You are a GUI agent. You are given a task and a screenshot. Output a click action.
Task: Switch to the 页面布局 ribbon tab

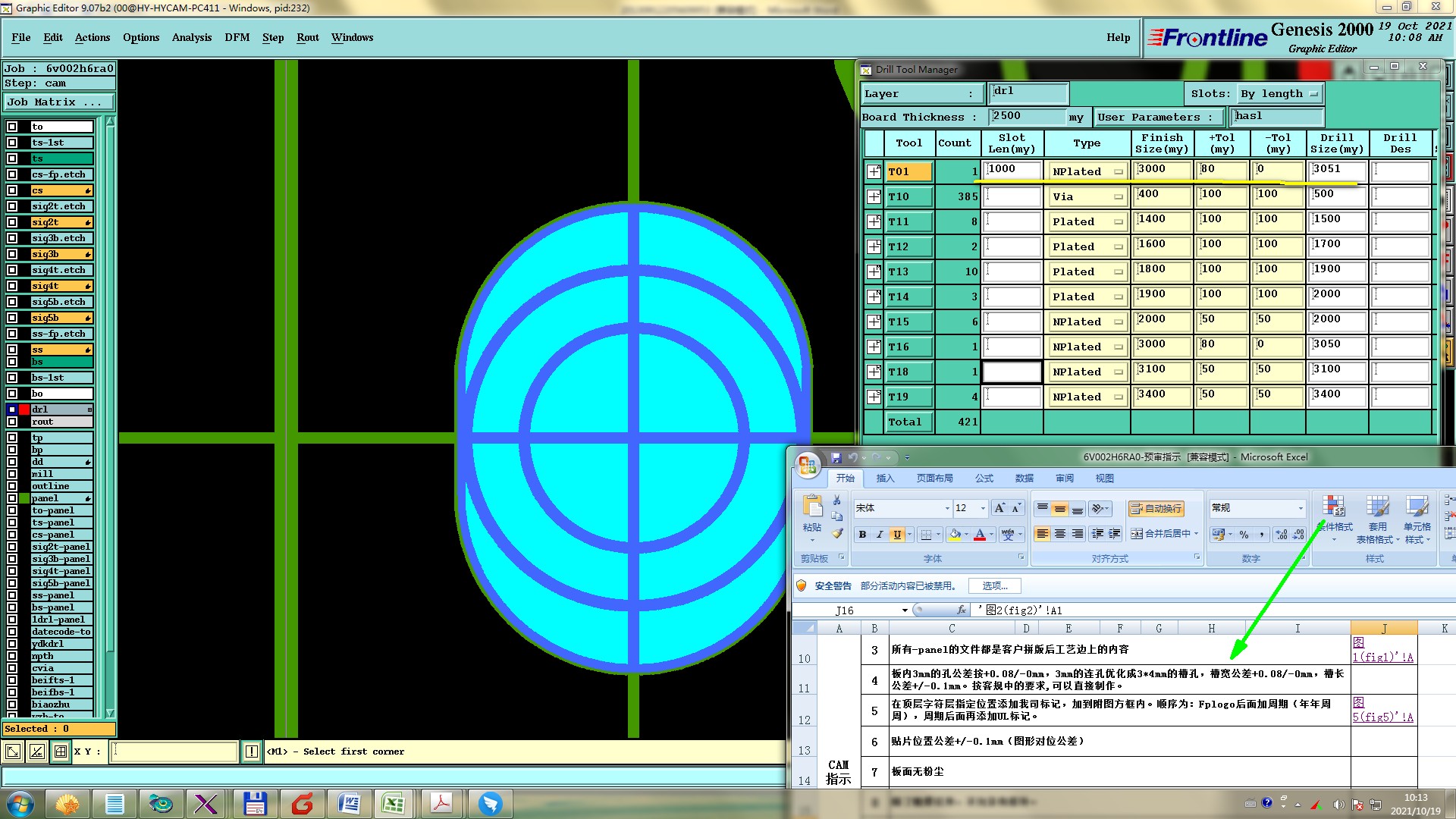(934, 479)
